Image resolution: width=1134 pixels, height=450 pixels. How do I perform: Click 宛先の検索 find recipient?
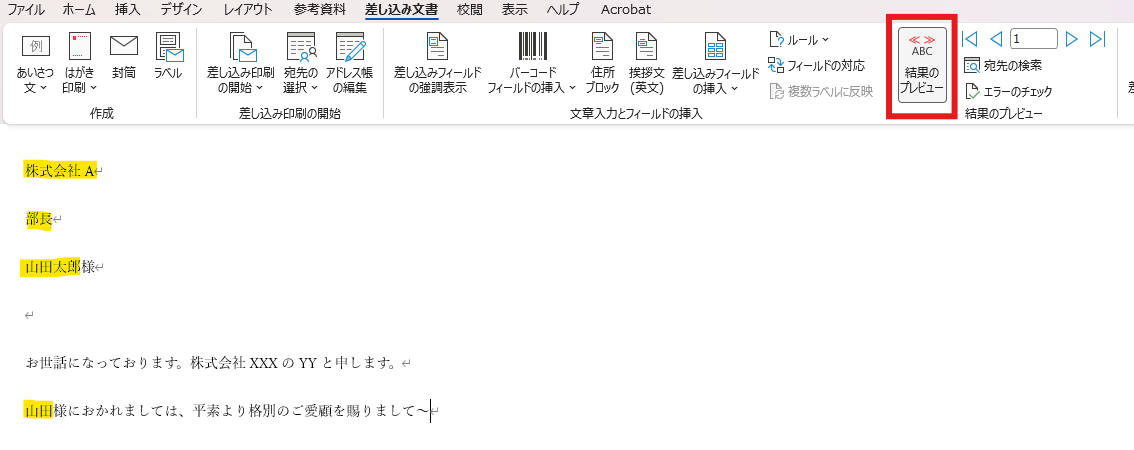(1003, 66)
